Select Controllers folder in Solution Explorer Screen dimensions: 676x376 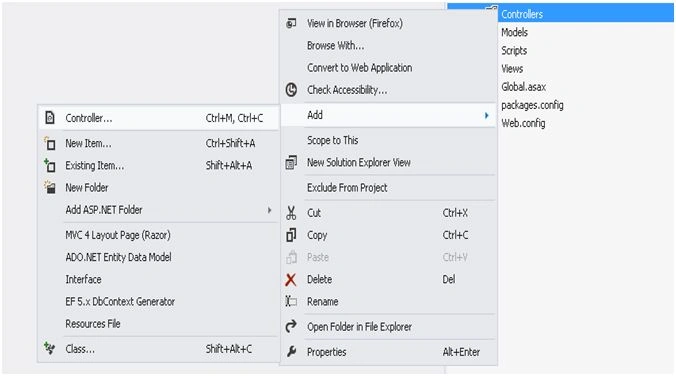pyautogui.click(x=522, y=14)
